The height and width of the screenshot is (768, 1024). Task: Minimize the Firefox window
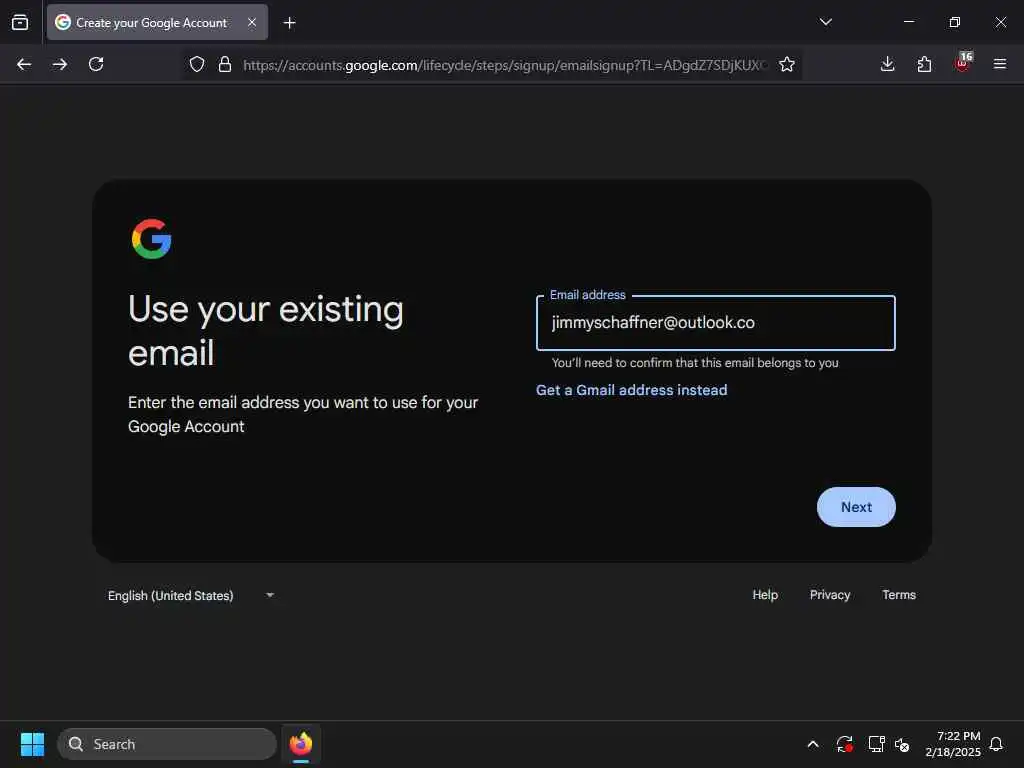point(908,22)
